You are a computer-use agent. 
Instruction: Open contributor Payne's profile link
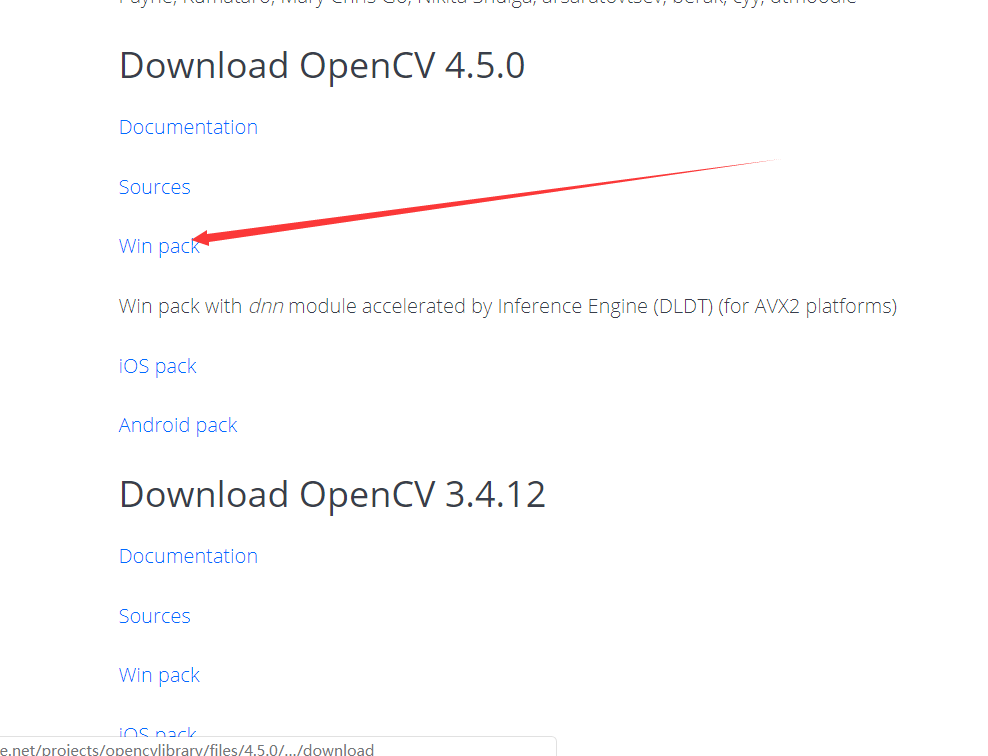tap(140, 3)
